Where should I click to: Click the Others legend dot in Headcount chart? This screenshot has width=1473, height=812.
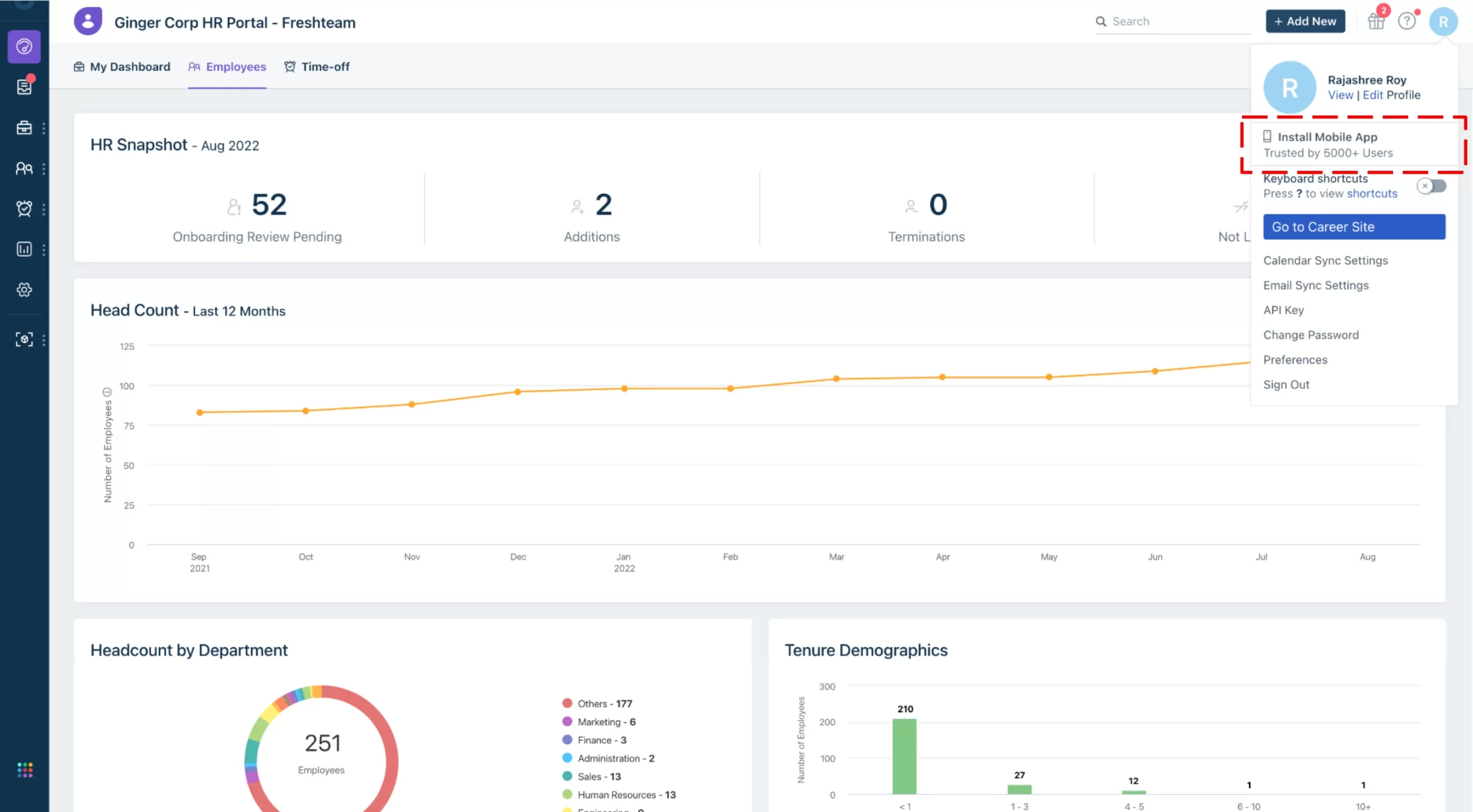pyautogui.click(x=568, y=703)
